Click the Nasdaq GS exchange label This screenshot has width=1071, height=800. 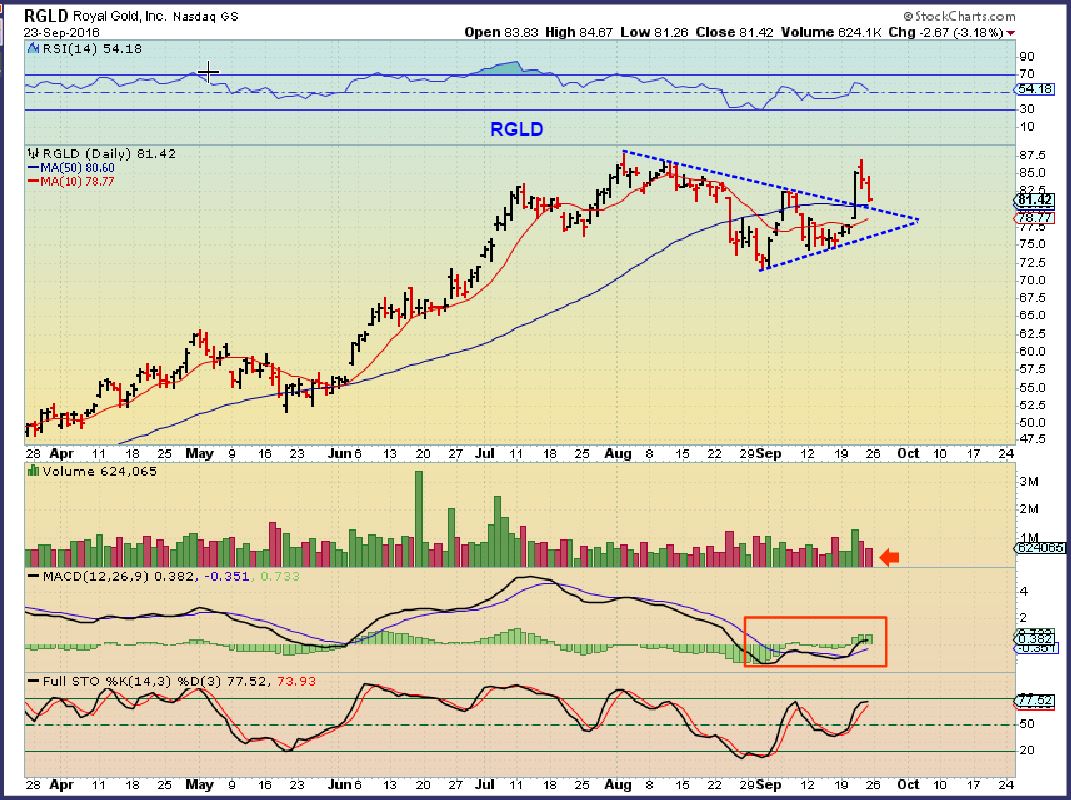[205, 16]
